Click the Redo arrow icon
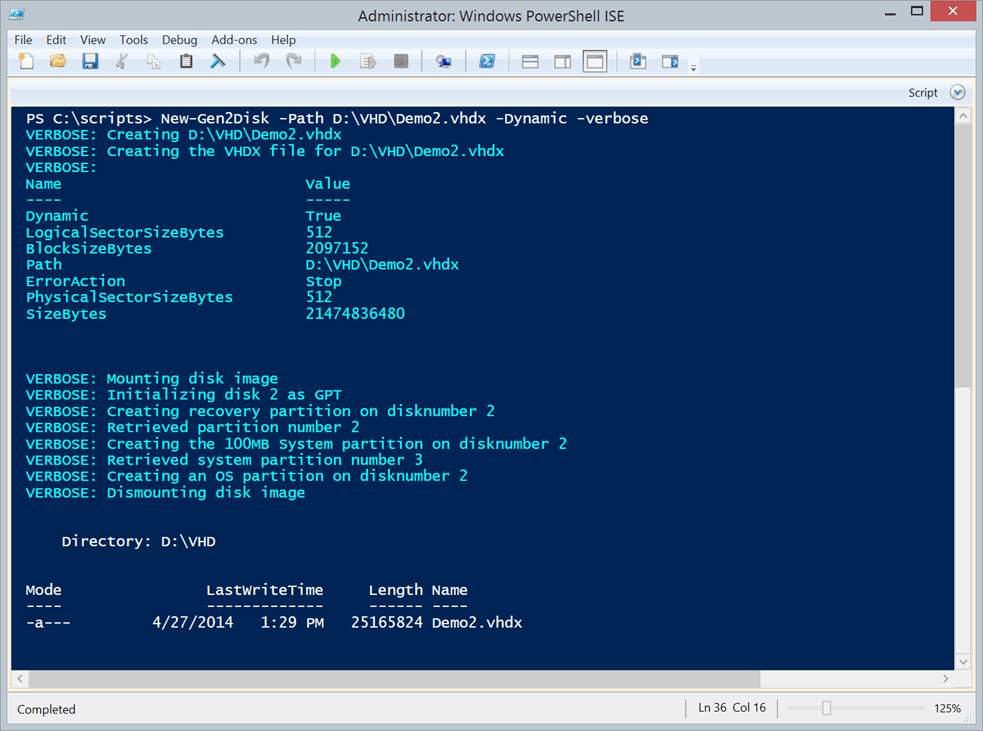 point(293,61)
